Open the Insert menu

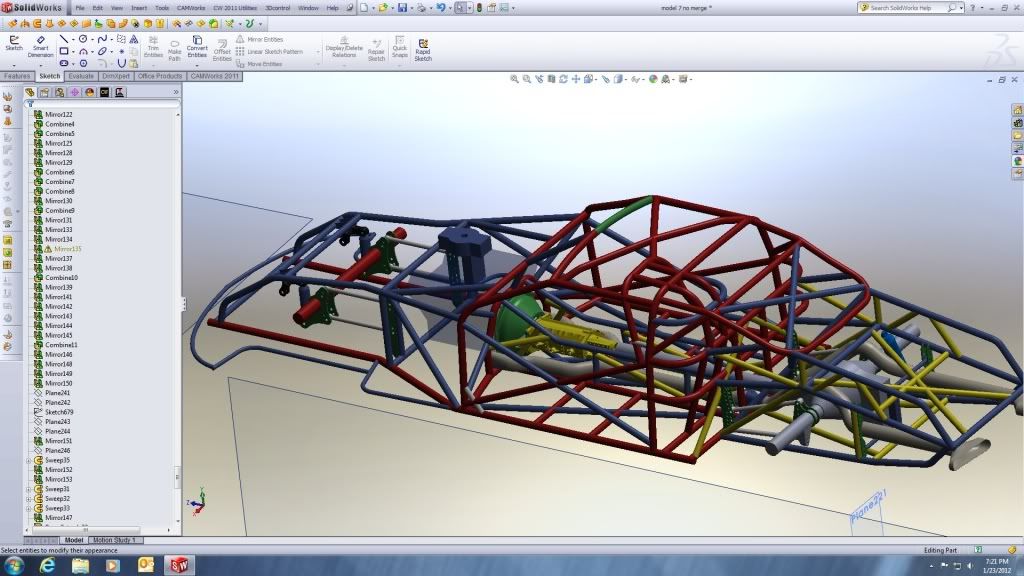click(139, 8)
